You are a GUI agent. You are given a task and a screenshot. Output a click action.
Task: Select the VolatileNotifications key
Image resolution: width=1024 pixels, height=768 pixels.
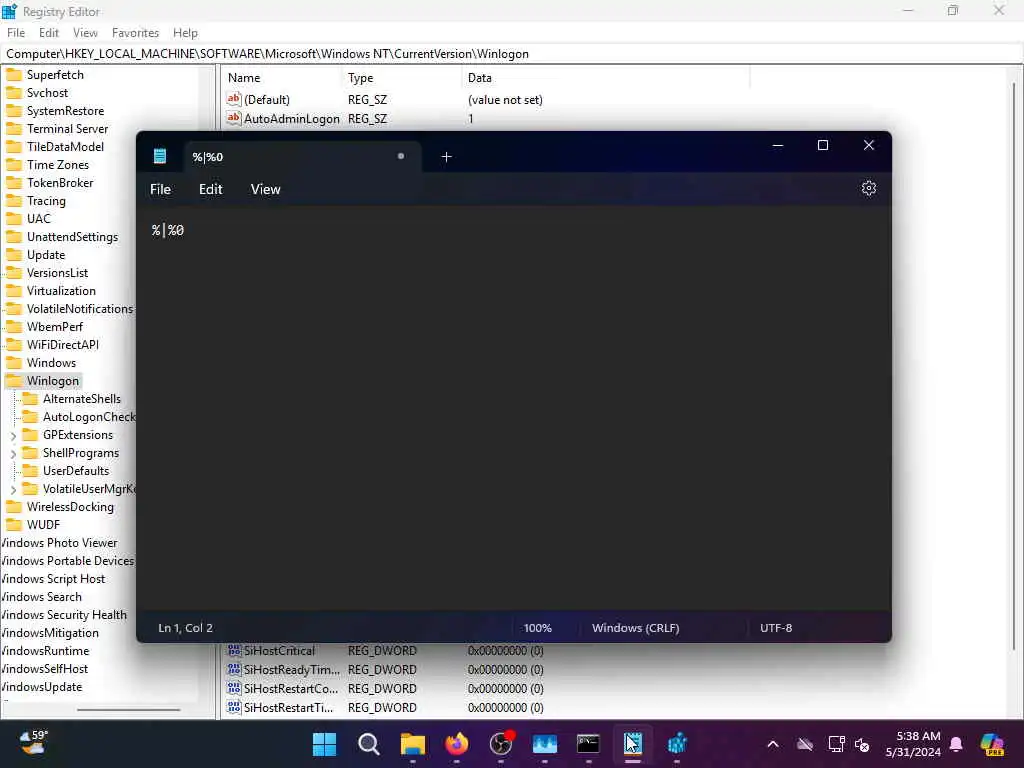point(80,309)
